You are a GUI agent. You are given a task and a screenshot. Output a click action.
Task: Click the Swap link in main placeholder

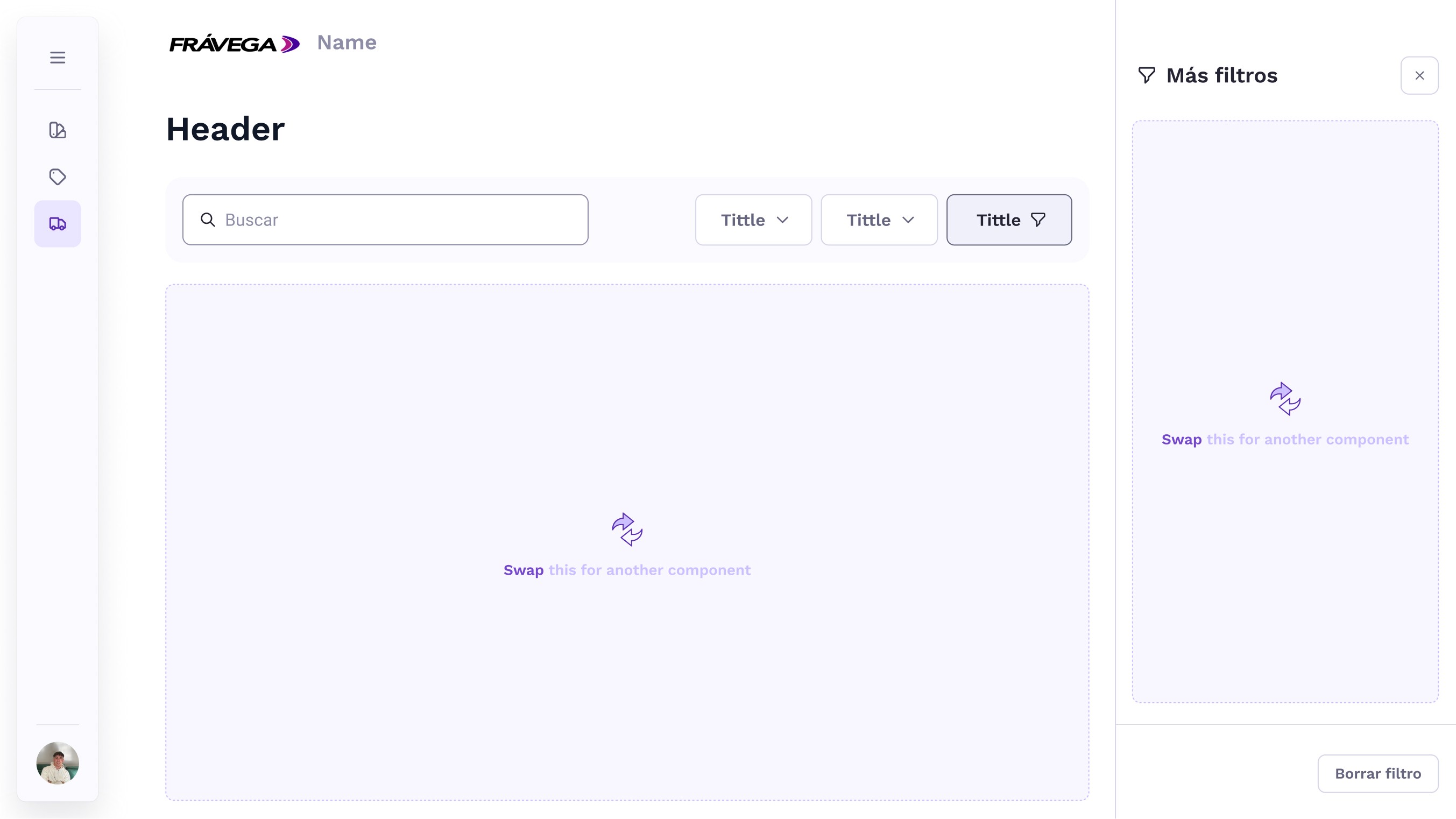[x=523, y=570]
